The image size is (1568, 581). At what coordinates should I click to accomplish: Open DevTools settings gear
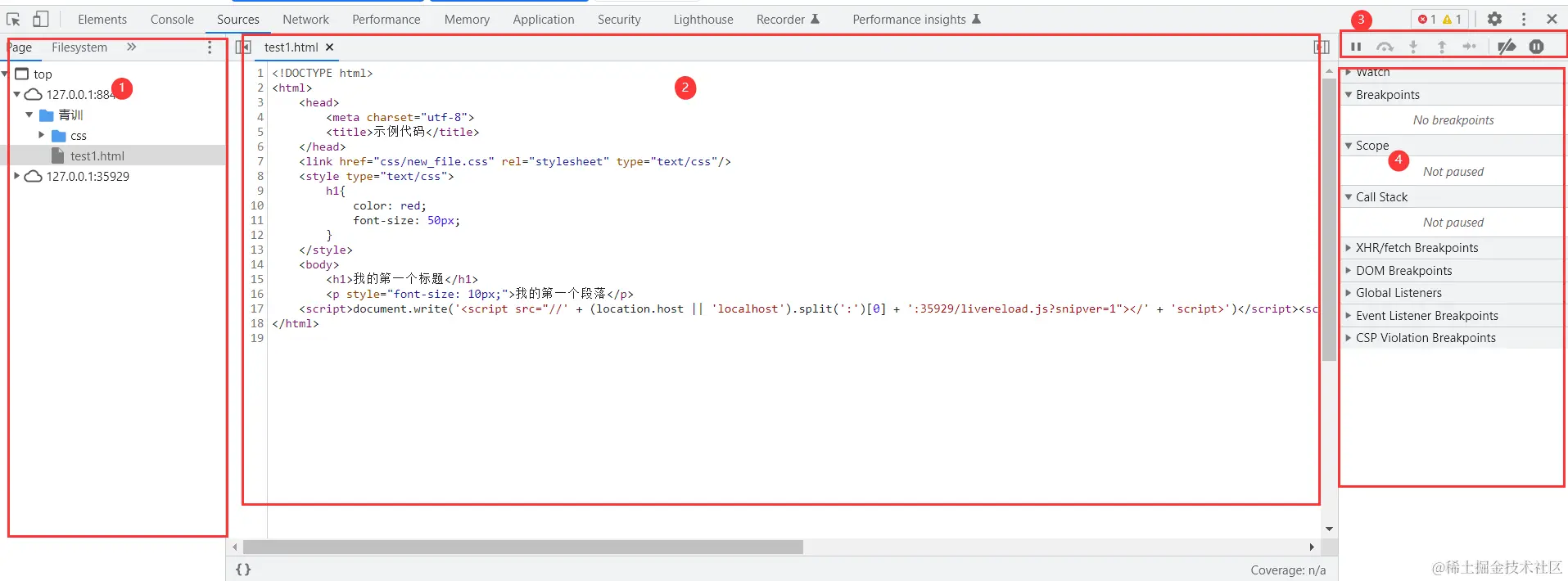pyautogui.click(x=1494, y=19)
